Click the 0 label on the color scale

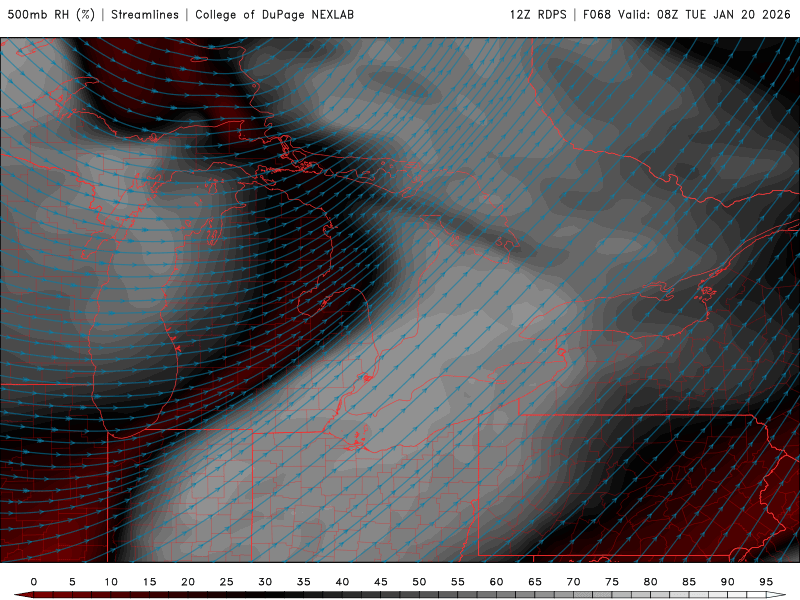(34, 582)
